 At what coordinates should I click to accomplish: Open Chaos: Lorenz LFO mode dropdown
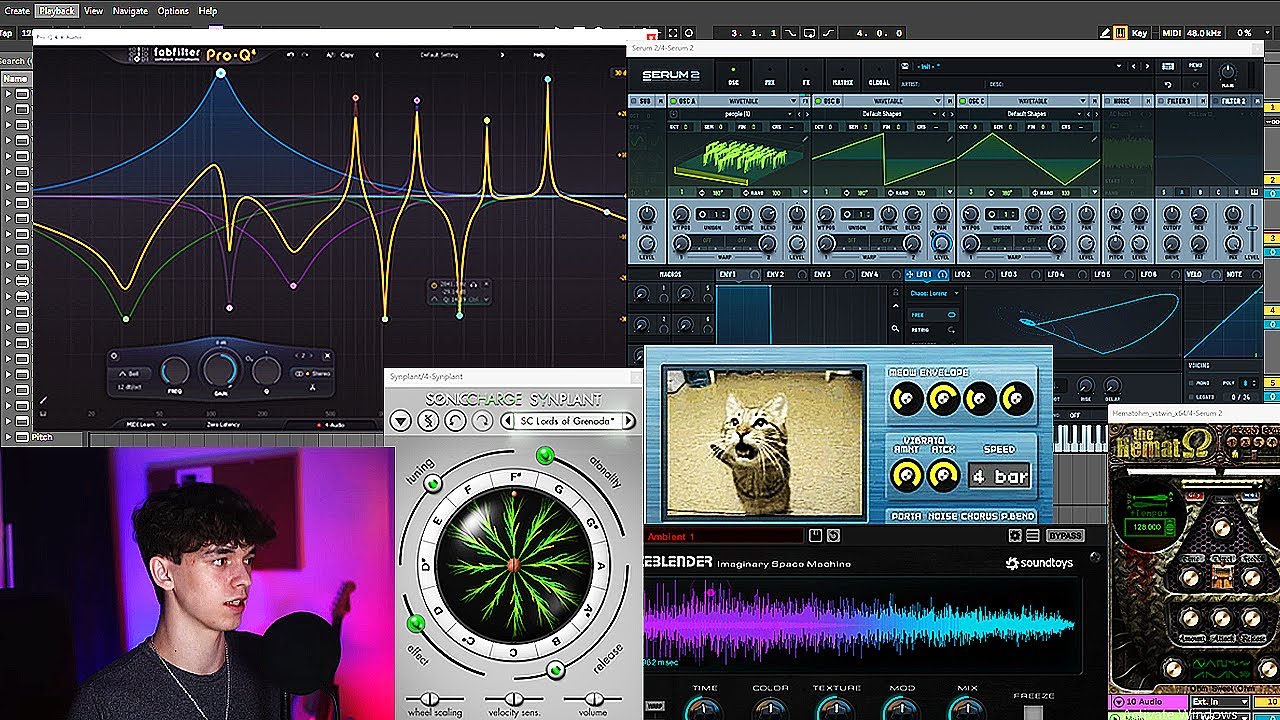click(935, 293)
